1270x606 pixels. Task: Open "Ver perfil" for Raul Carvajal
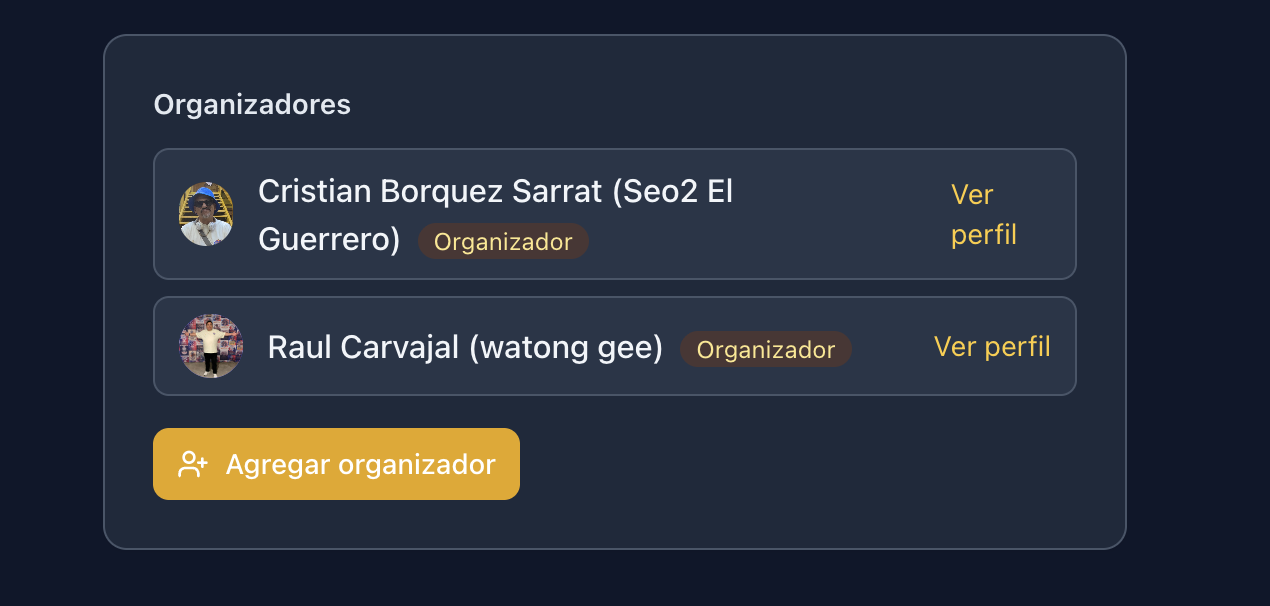click(991, 346)
